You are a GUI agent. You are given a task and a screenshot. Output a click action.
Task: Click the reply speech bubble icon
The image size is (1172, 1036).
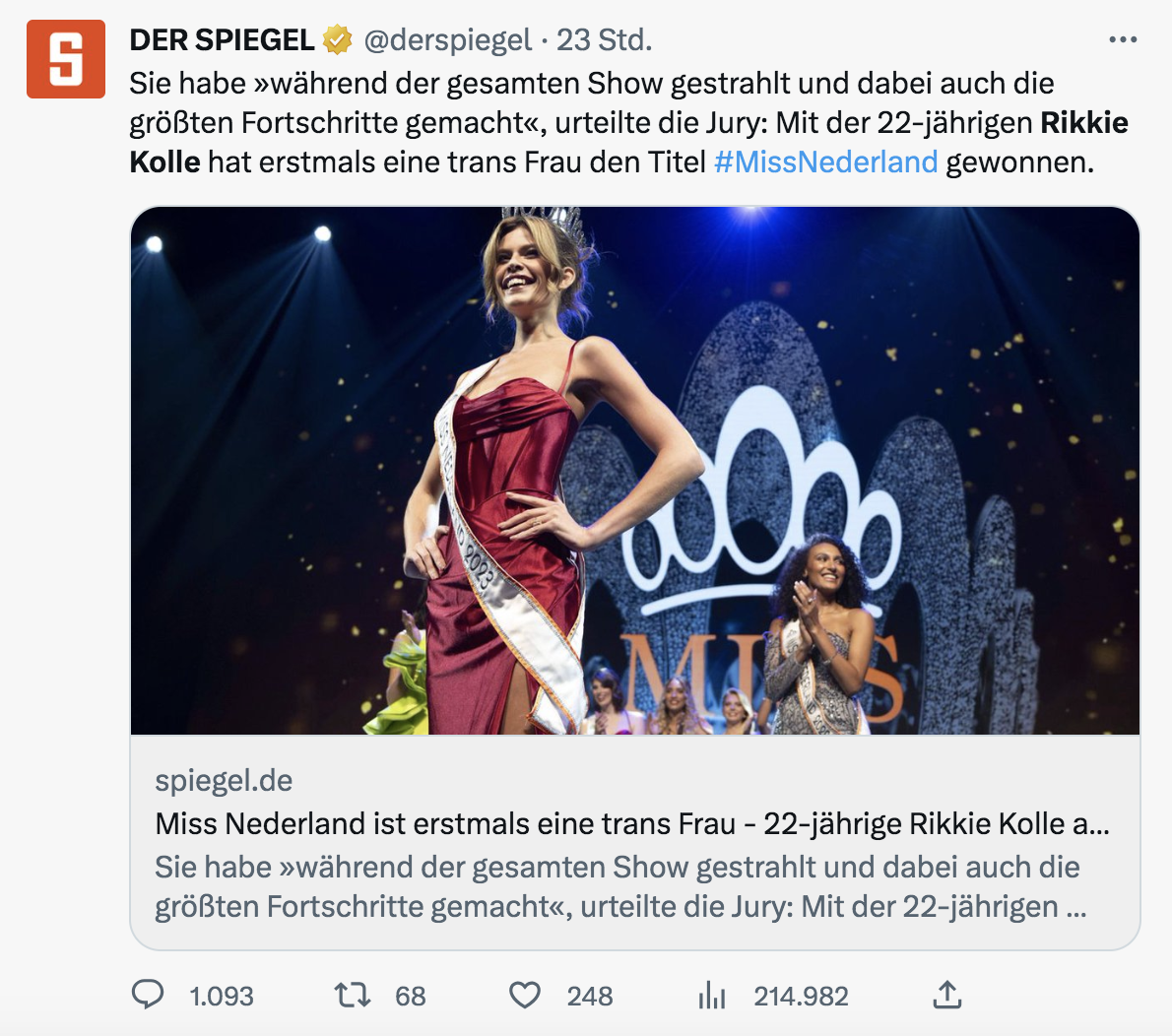(x=148, y=995)
